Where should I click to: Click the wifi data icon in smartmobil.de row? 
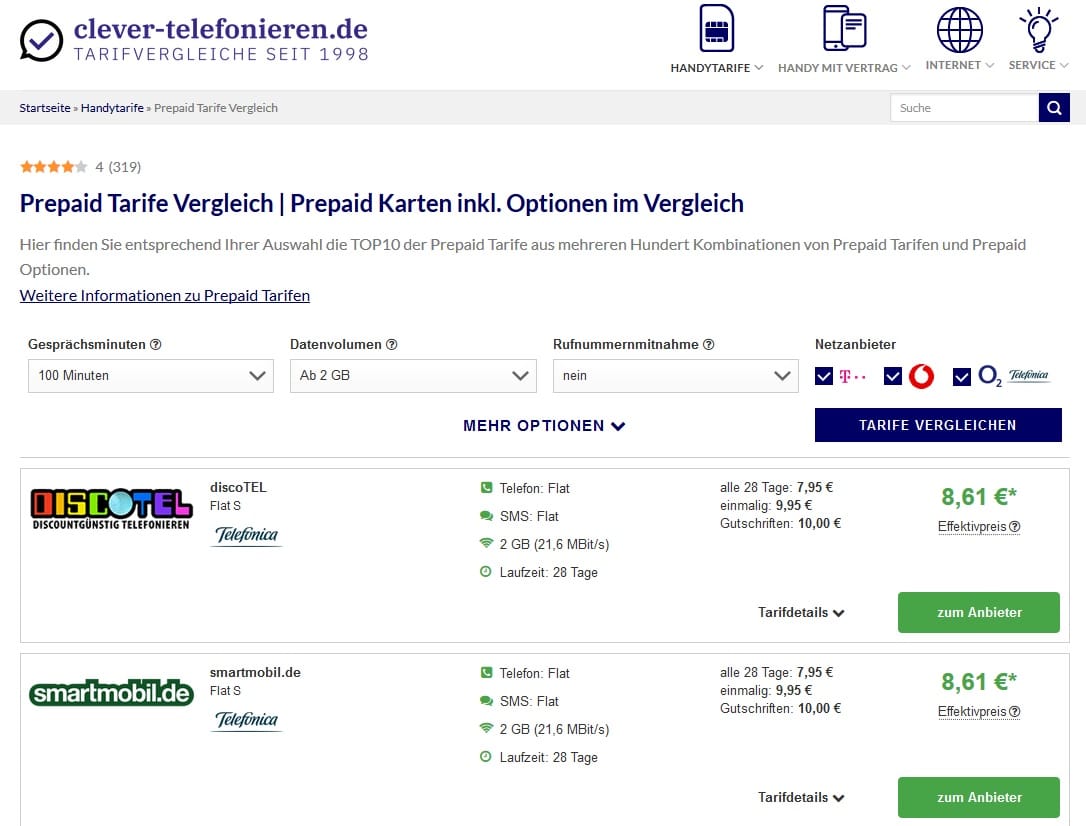[x=486, y=728]
